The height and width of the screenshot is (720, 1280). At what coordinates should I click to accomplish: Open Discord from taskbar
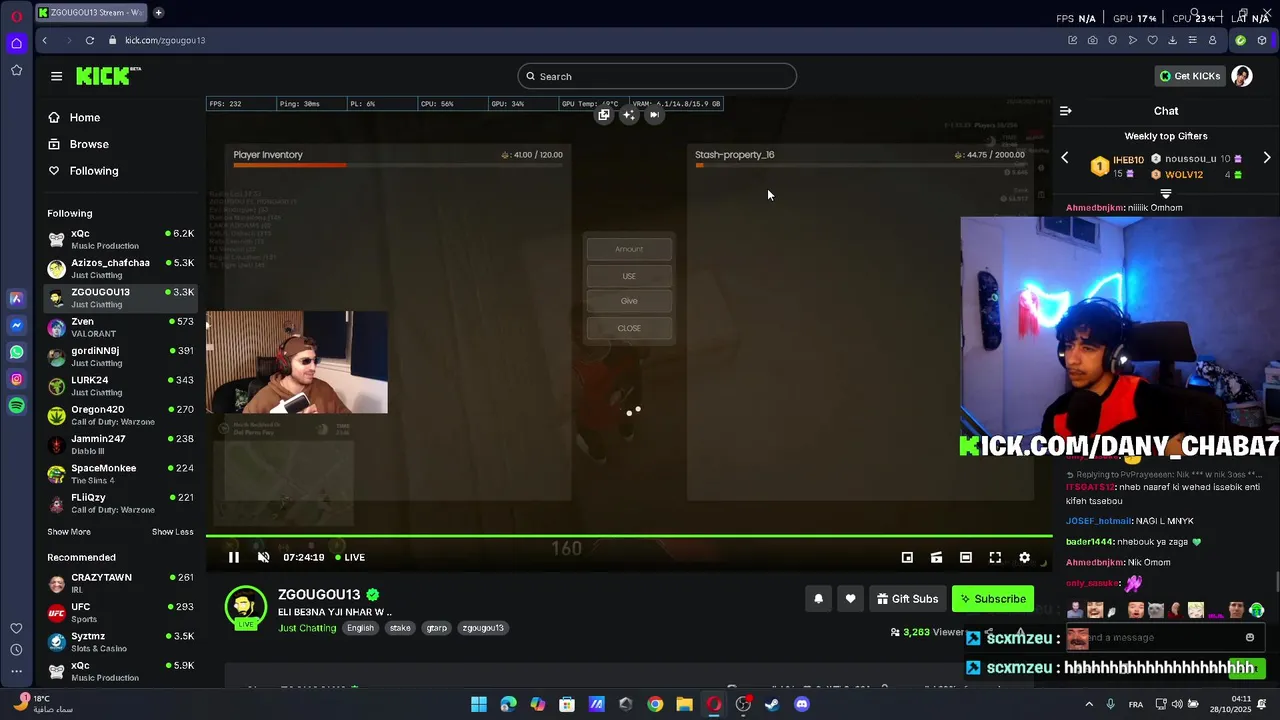[801, 704]
